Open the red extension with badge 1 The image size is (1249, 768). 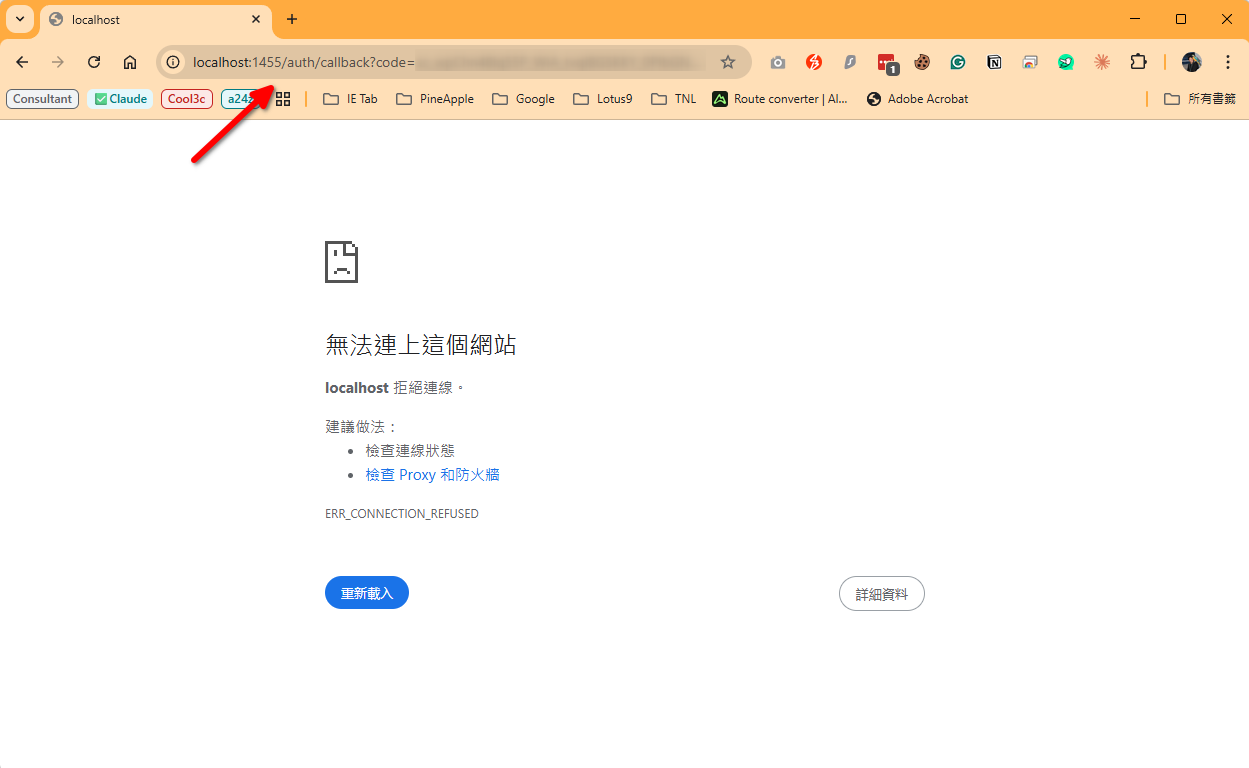click(x=887, y=63)
